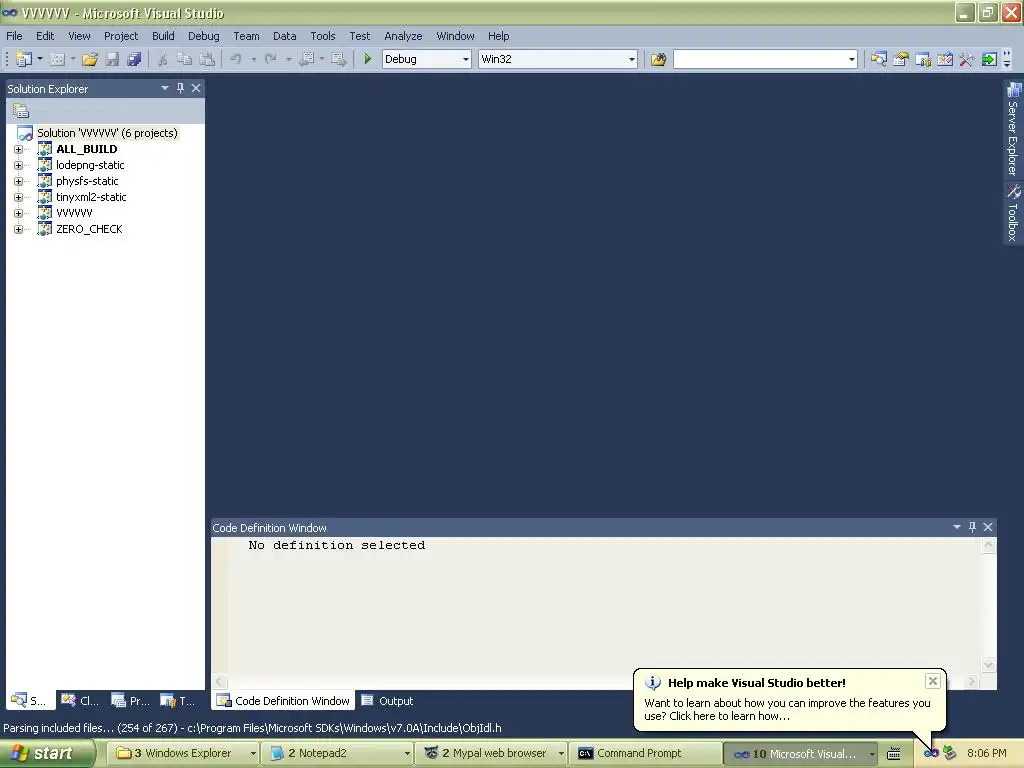Select the Code Definition Window tab
This screenshot has height=768, width=1024.
pos(283,701)
